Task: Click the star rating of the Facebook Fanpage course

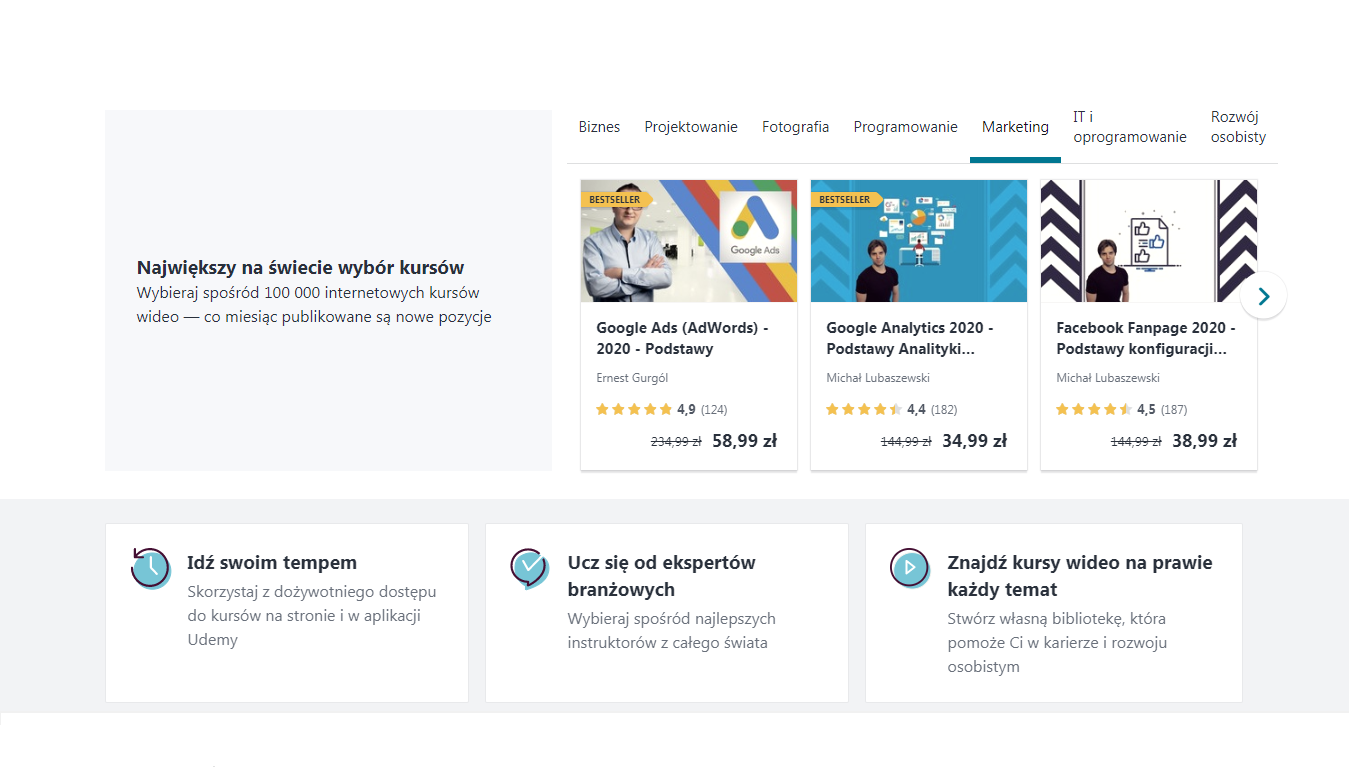Action: pos(1094,409)
